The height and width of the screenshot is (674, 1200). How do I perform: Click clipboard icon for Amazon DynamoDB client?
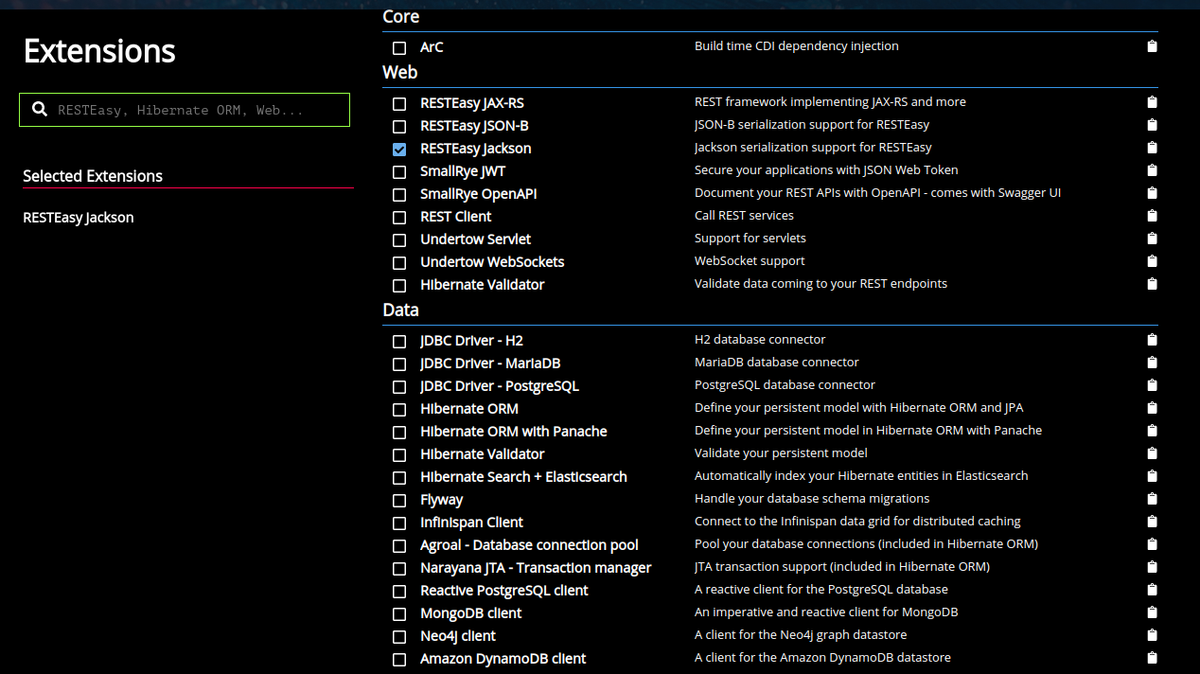coord(1152,658)
